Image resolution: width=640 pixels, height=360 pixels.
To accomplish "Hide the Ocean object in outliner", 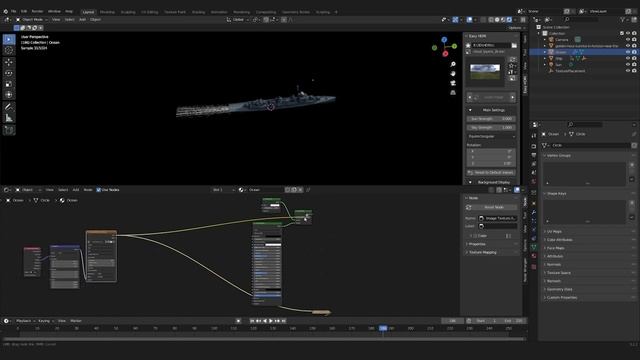I will pyautogui.click(x=628, y=52).
